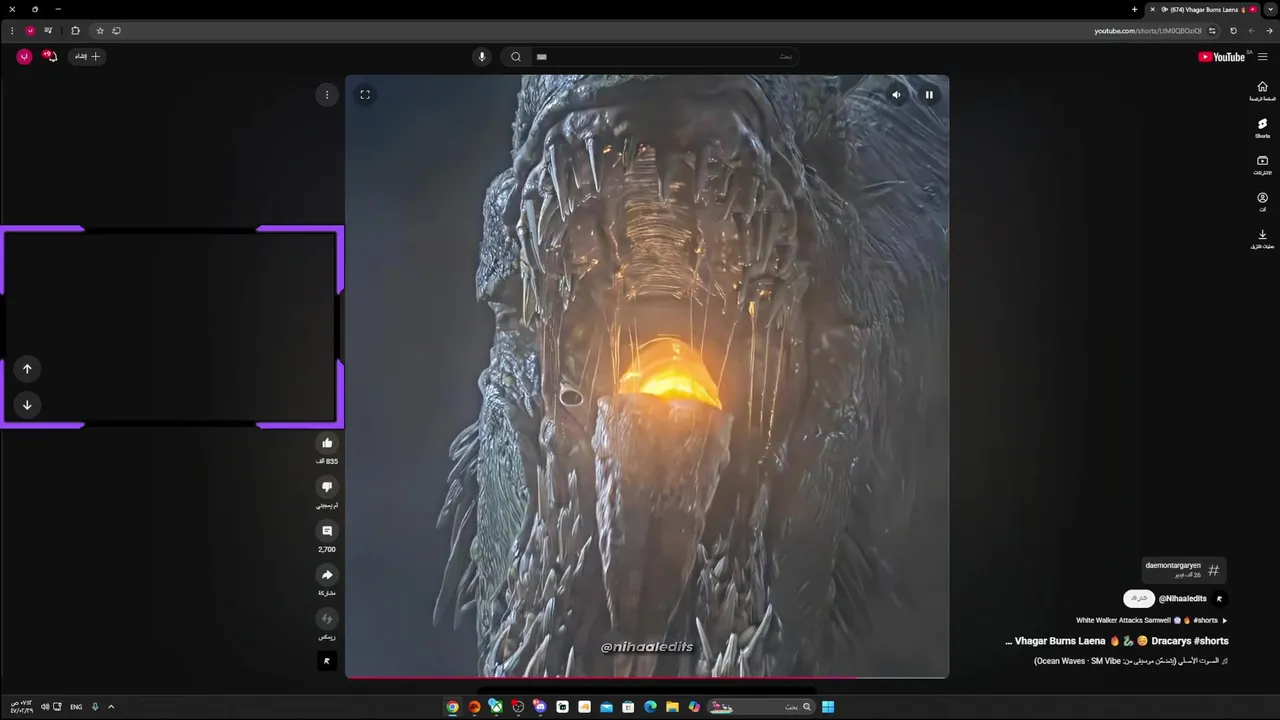Open Home in the YouTube sidebar
Screen dimensions: 1280x720
[1262, 91]
